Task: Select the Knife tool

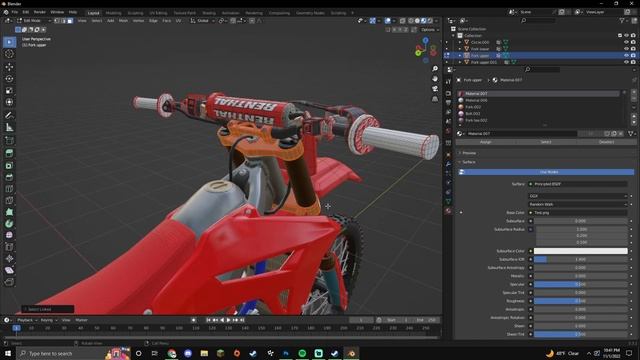Action: pos(9,200)
